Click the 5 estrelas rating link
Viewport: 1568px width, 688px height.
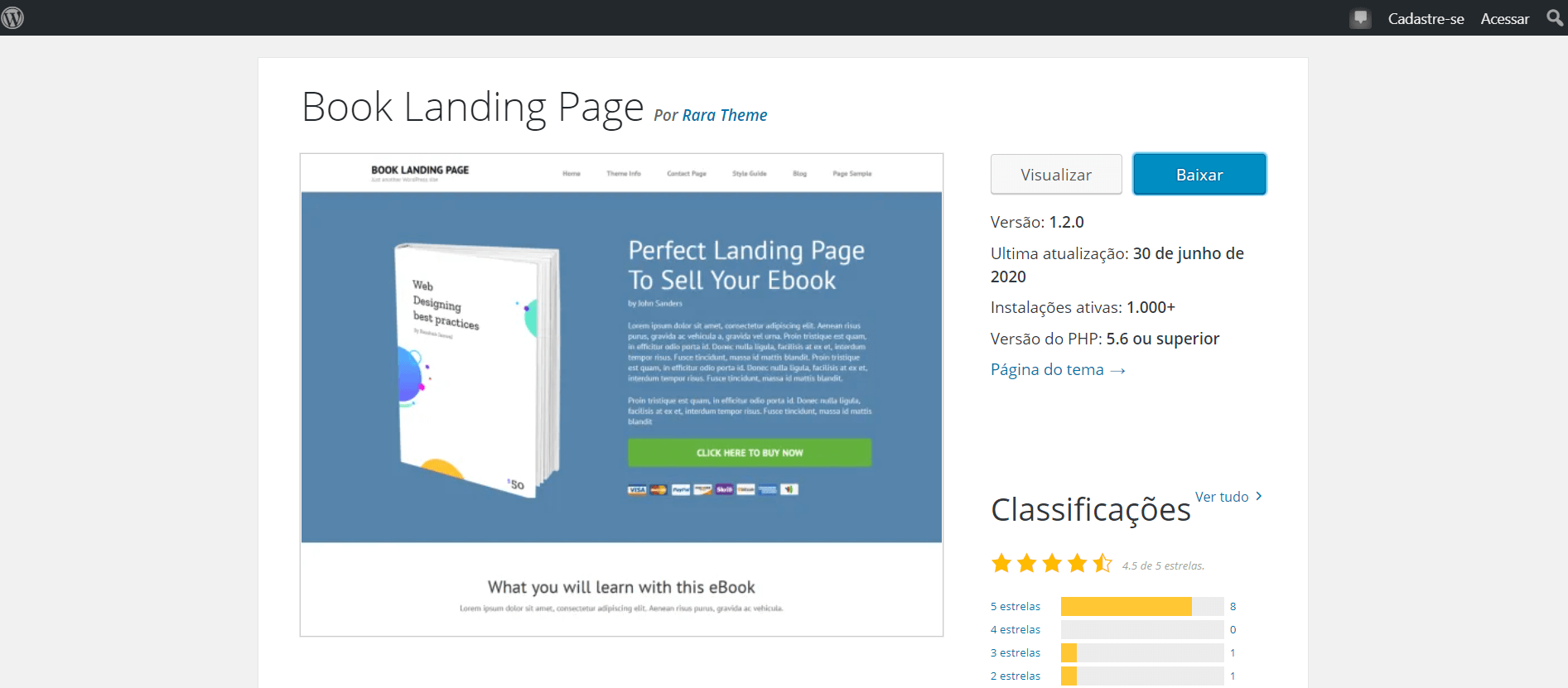[1016, 607]
